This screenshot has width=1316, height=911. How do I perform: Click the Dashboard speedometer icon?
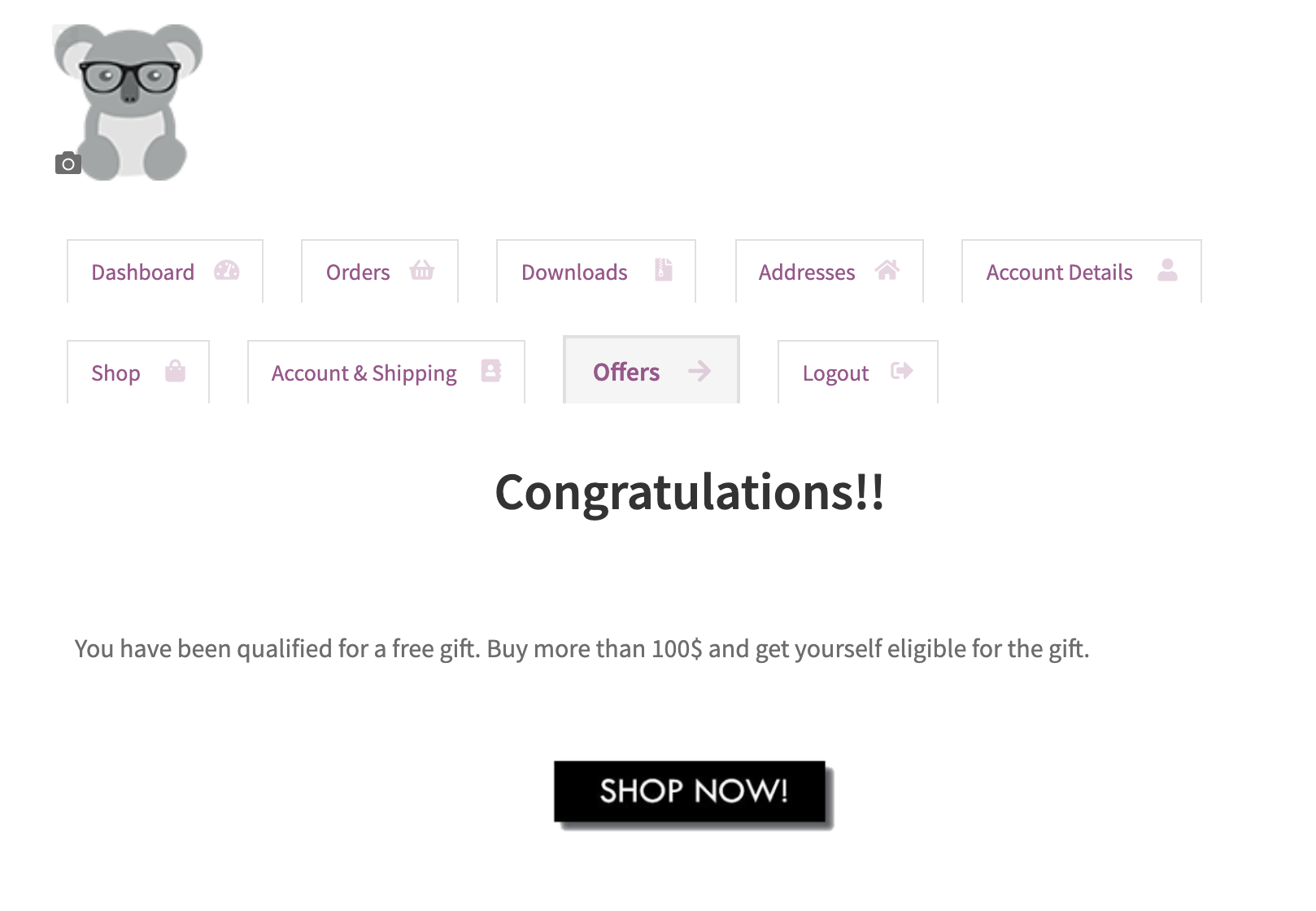227,271
